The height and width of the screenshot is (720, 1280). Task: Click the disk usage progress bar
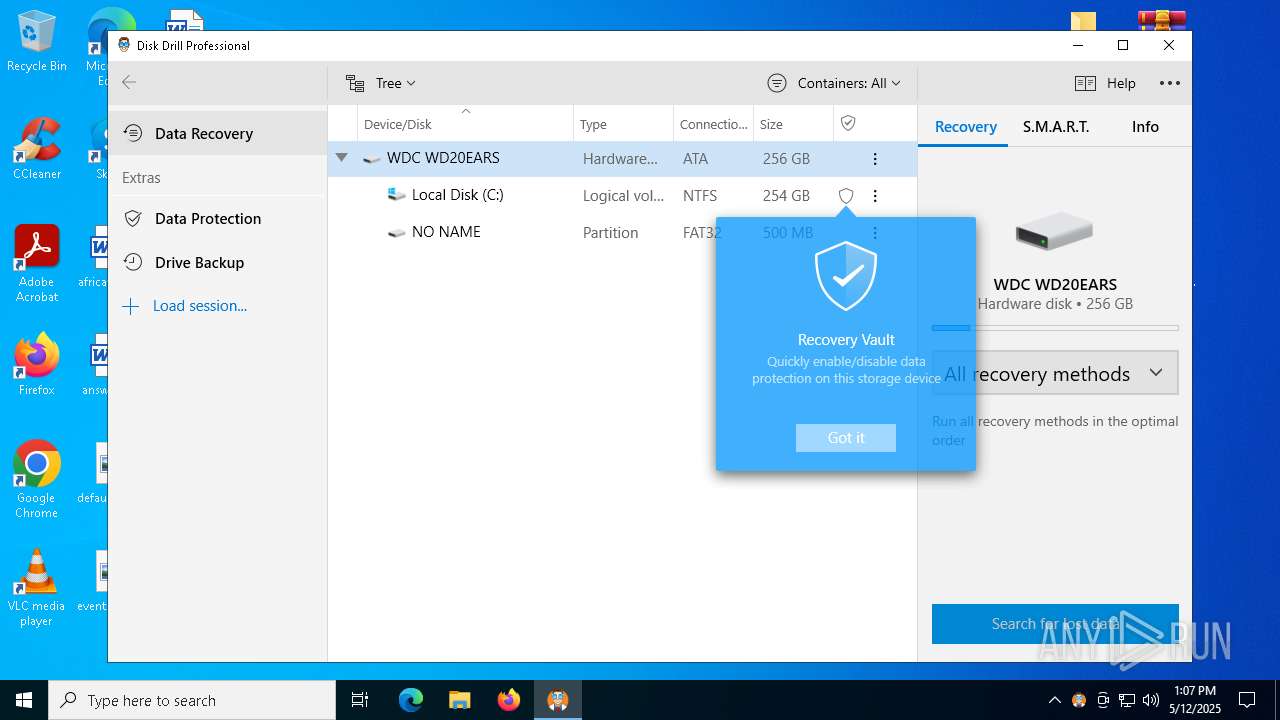(x=1055, y=327)
